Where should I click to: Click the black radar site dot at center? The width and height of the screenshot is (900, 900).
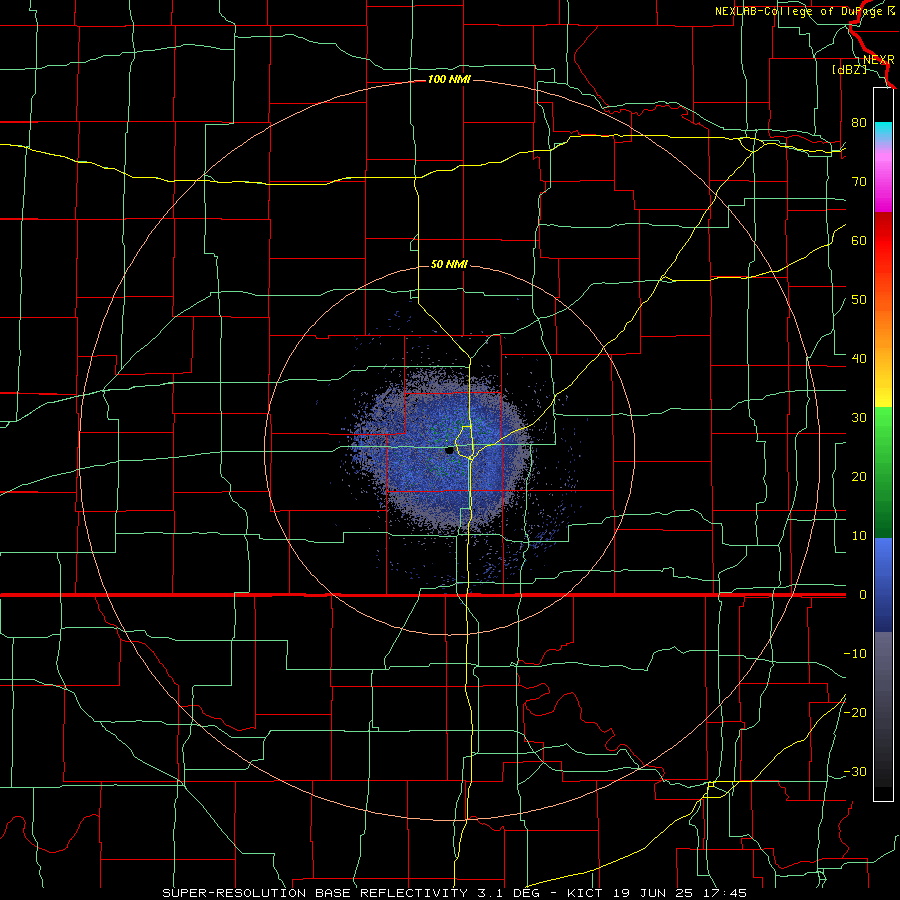click(449, 451)
